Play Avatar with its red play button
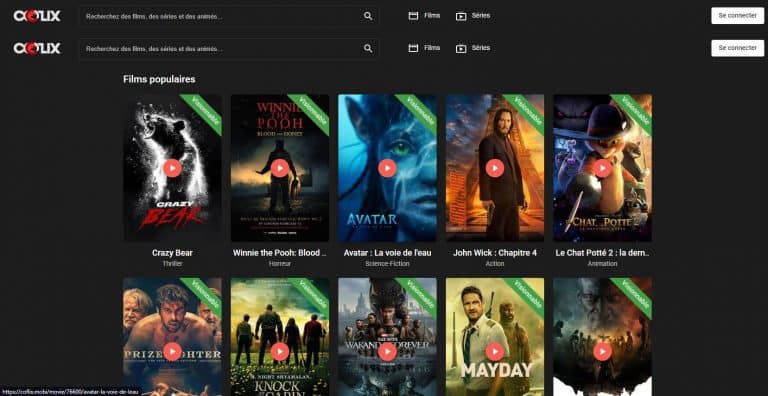Image resolution: width=768 pixels, height=396 pixels. pyautogui.click(x=387, y=168)
